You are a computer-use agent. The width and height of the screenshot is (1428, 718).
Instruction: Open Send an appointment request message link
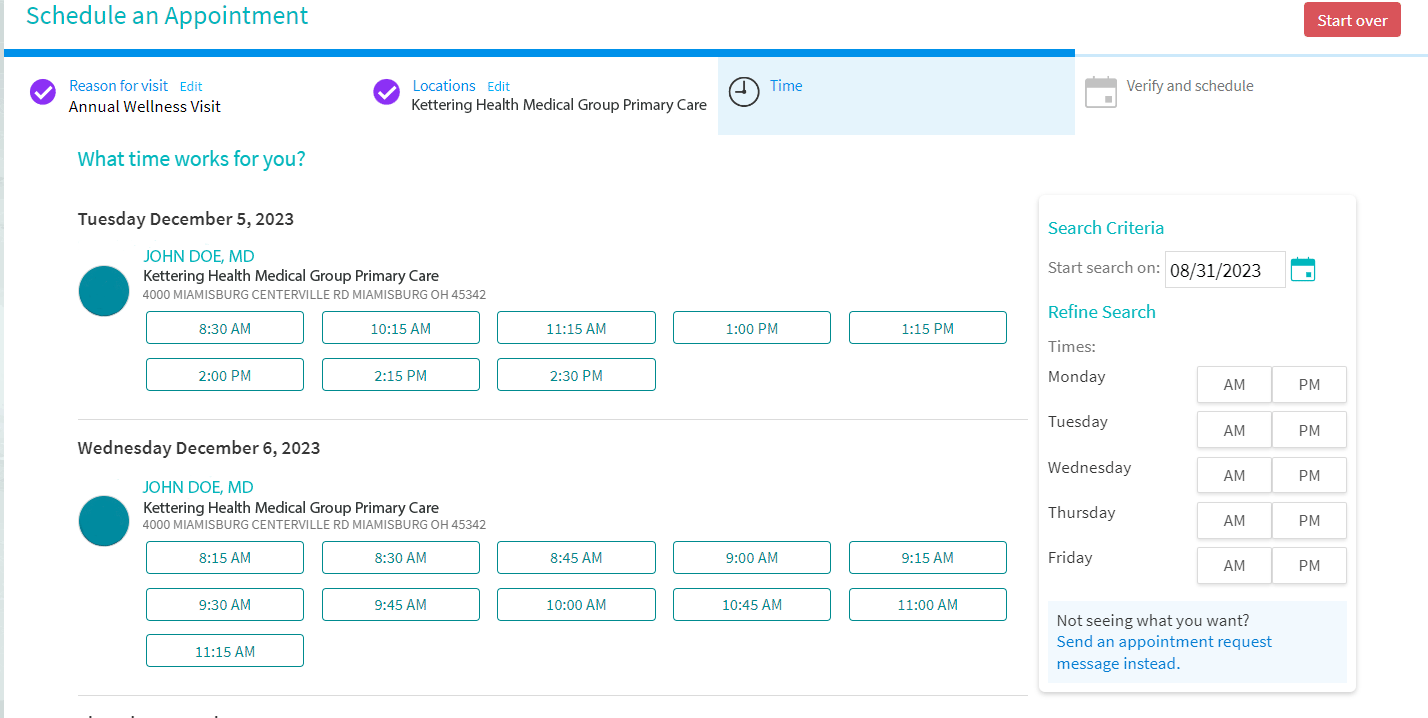(x=1164, y=653)
